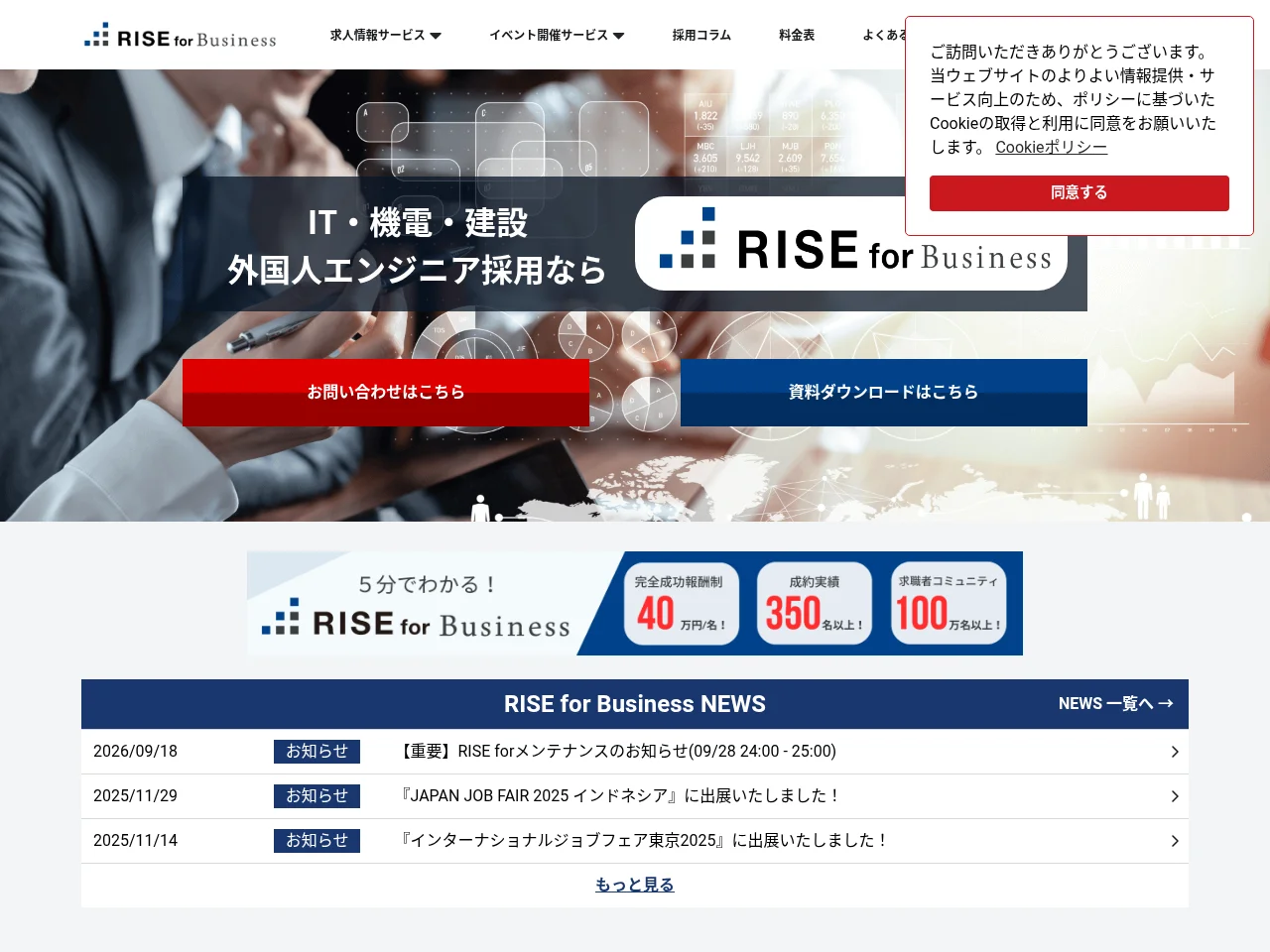Open the ５分でわかる RISE for Business banner
This screenshot has height=952, width=1270.
pyautogui.click(x=635, y=603)
